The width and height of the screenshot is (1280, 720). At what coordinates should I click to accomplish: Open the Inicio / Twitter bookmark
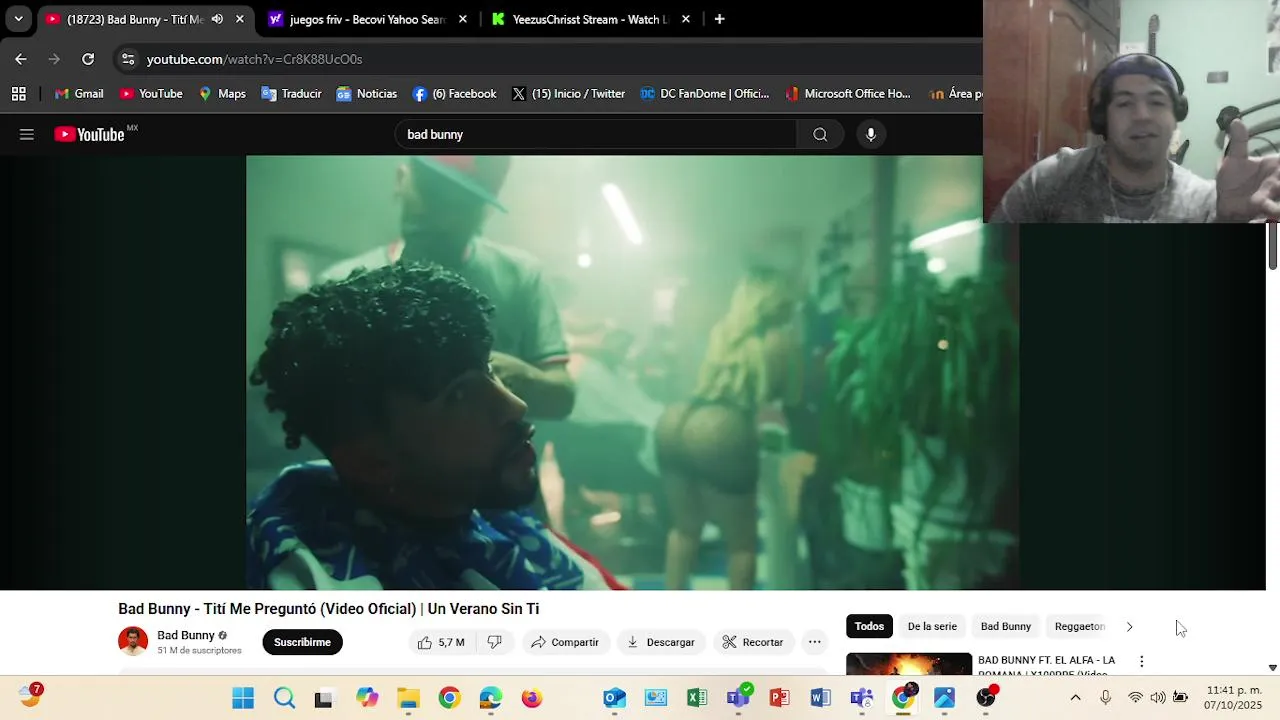tap(568, 93)
